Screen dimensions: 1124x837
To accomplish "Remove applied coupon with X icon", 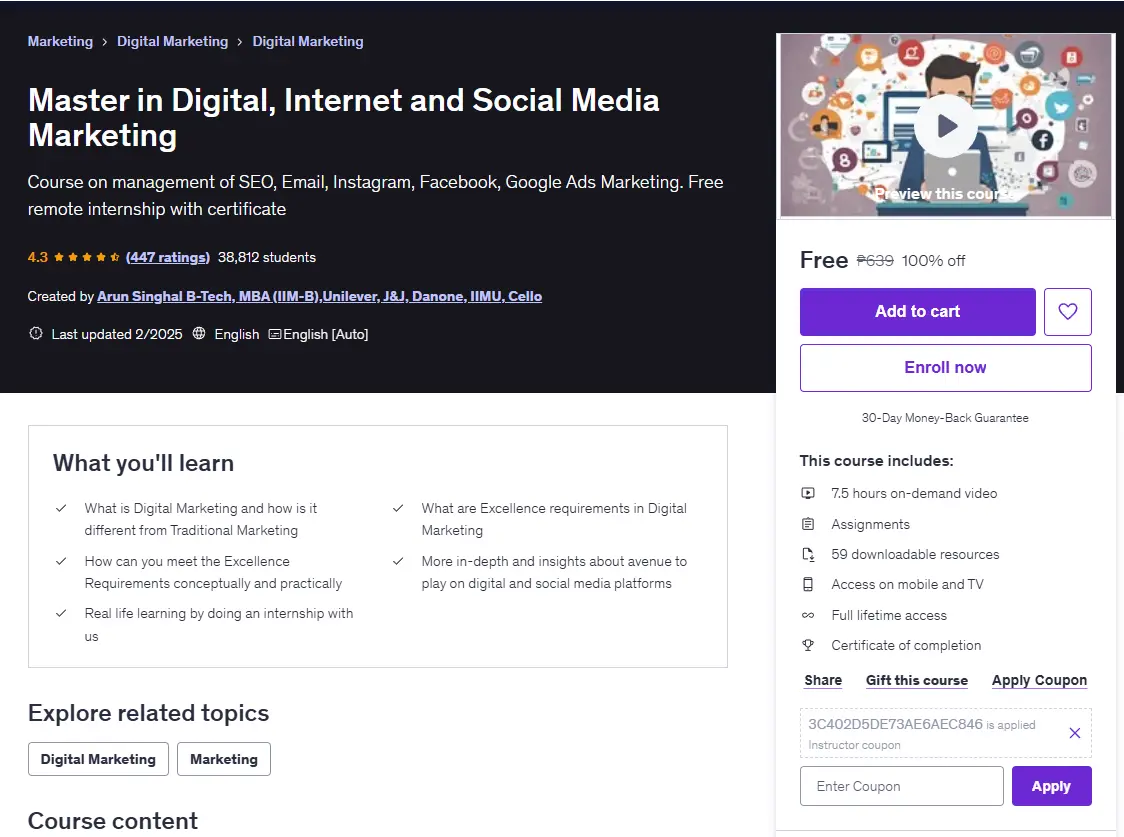I will [x=1075, y=733].
